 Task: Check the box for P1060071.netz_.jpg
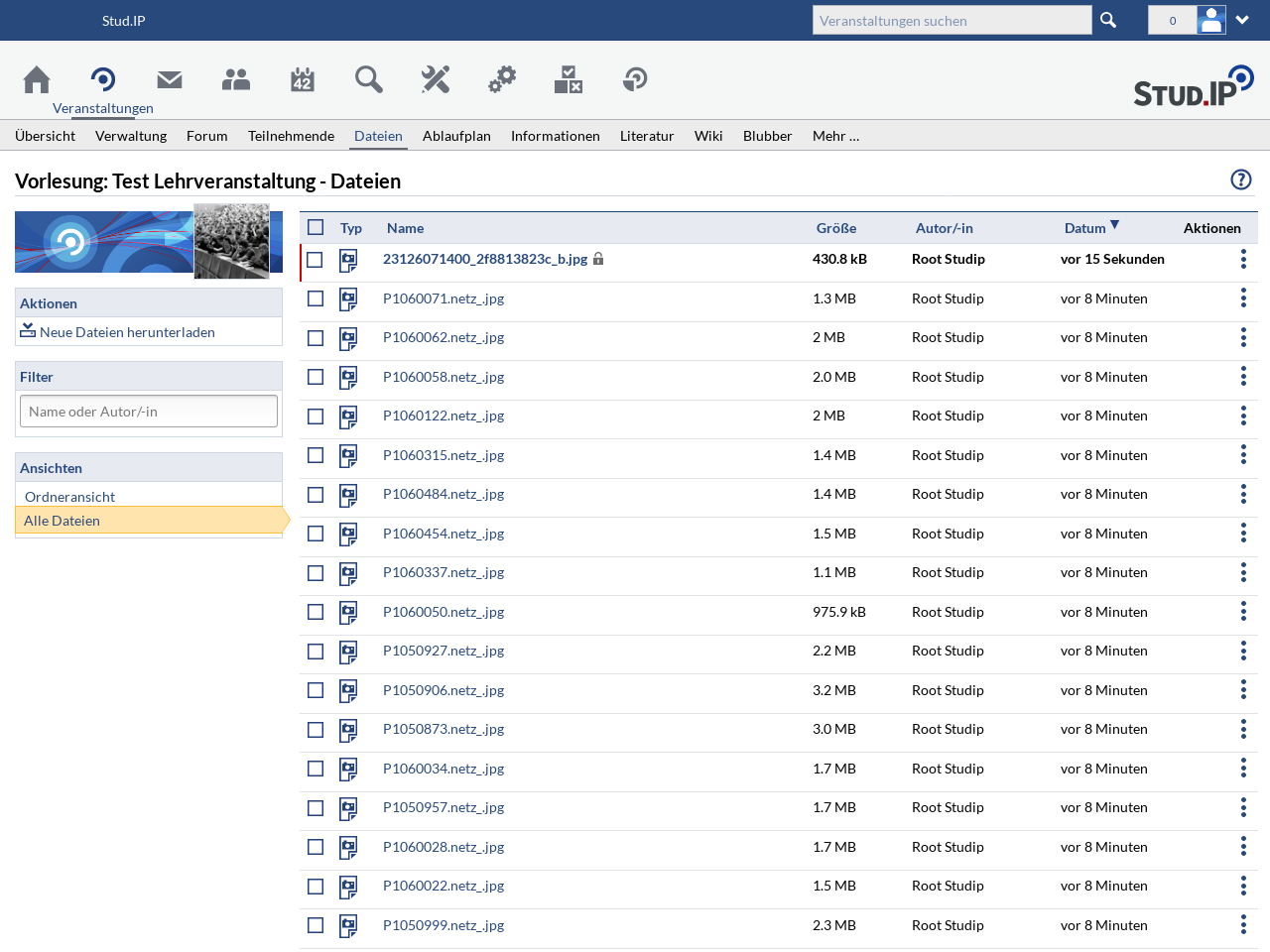(x=316, y=298)
